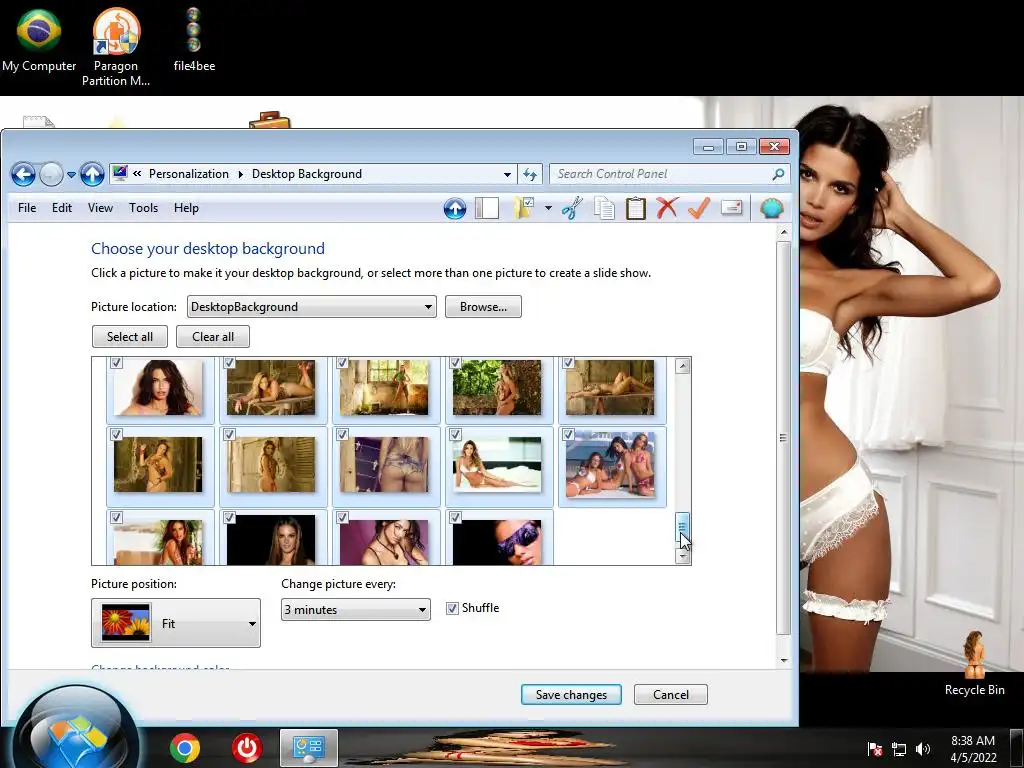Click the Cancel button
The width and height of the screenshot is (1024, 768).
click(671, 695)
